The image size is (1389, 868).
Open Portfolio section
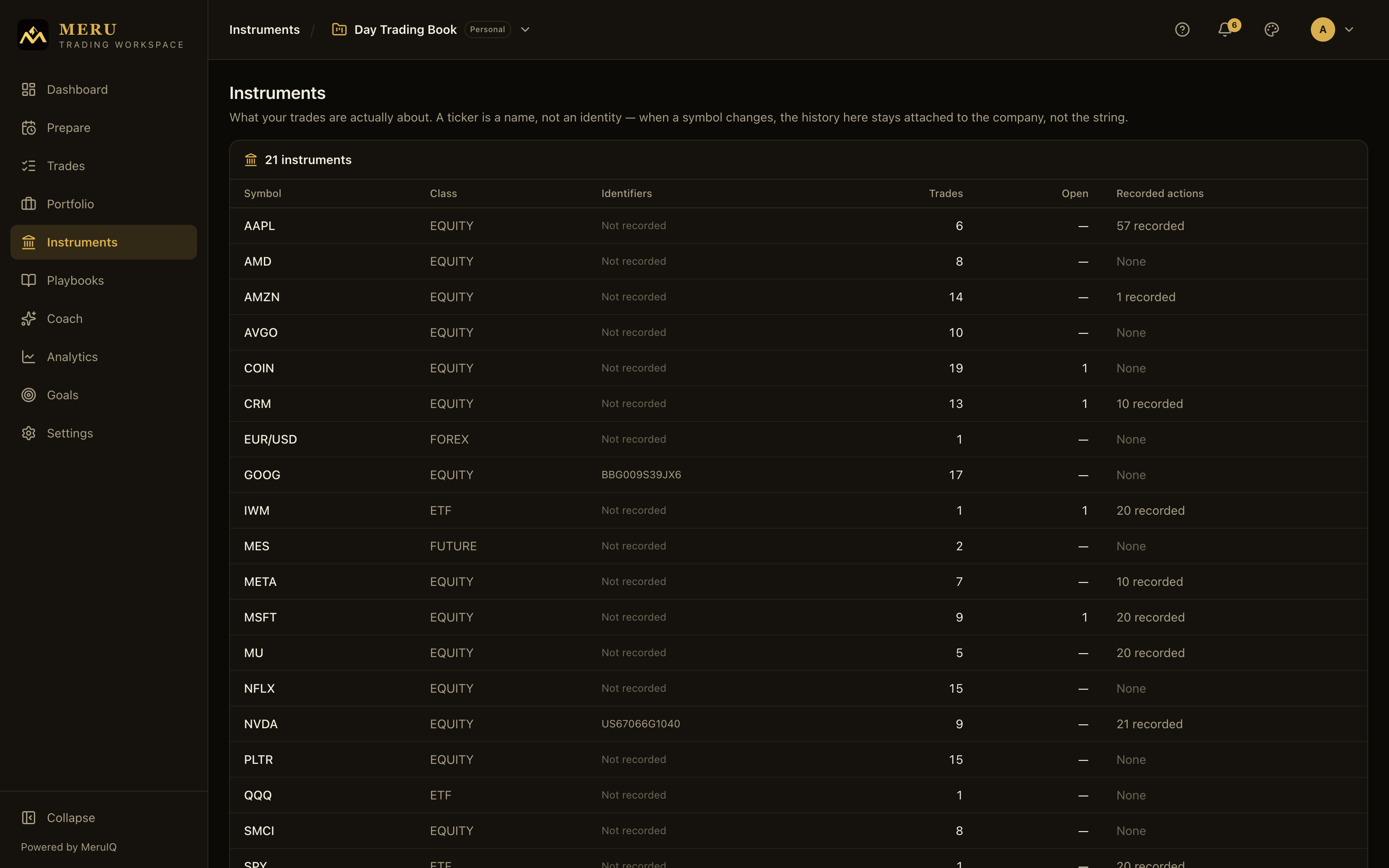click(x=104, y=204)
